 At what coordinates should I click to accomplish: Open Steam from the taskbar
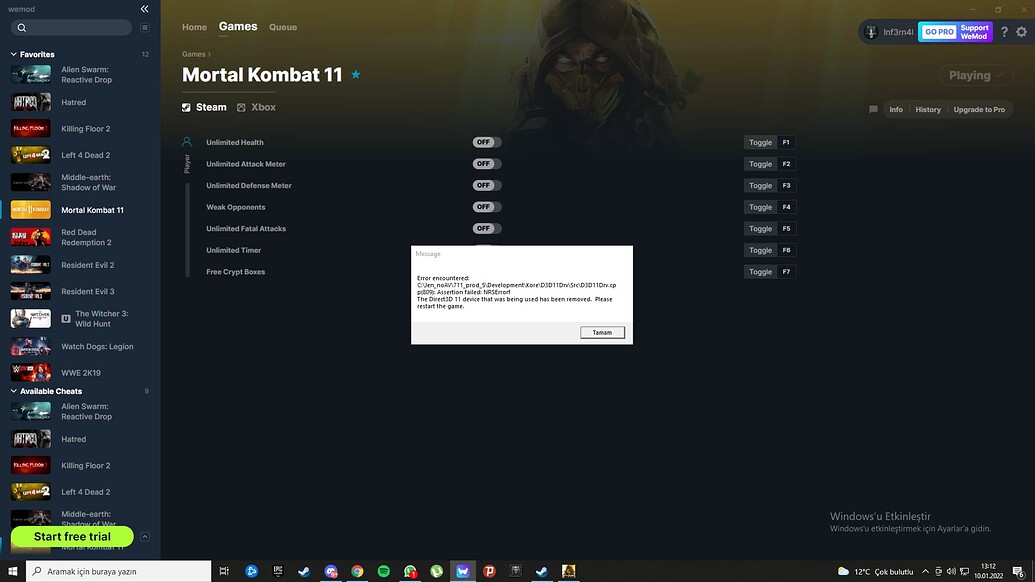(x=303, y=571)
